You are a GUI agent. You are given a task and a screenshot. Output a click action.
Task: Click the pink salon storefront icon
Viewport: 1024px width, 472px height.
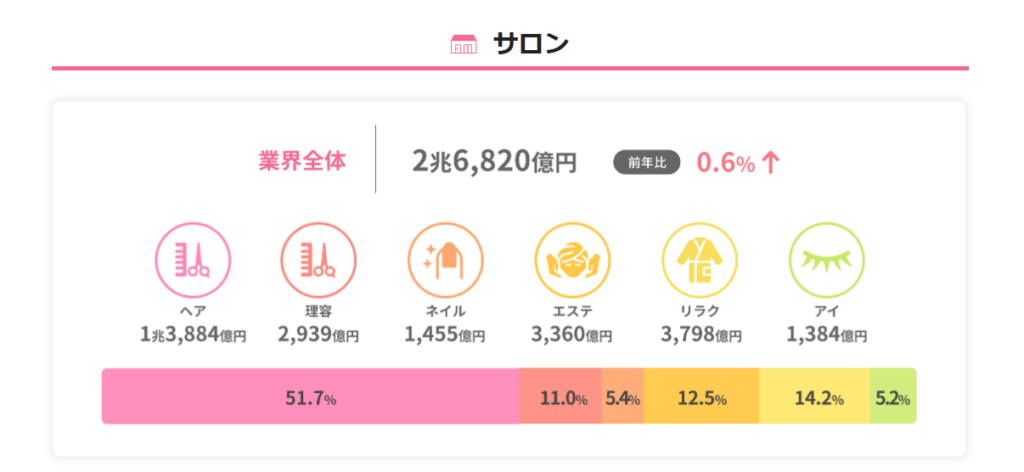463,44
